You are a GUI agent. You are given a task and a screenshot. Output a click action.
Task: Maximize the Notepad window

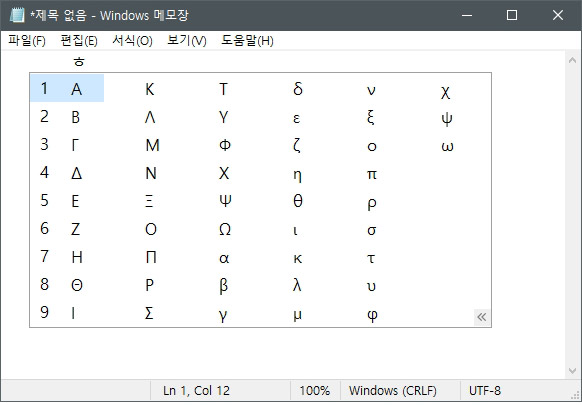tap(512, 15)
